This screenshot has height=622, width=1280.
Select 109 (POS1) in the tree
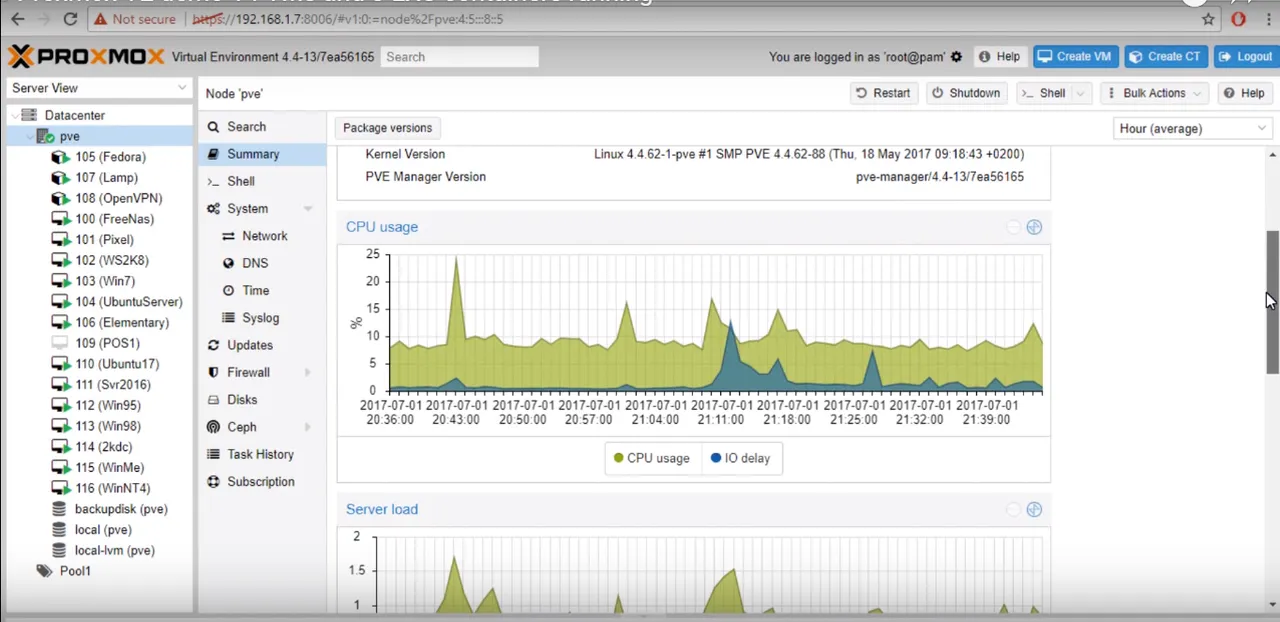point(107,343)
